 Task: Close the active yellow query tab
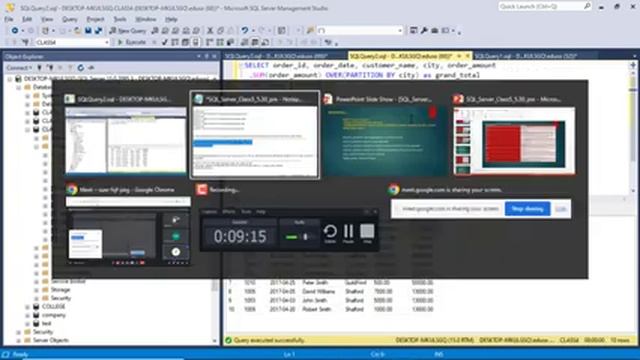click(x=468, y=56)
